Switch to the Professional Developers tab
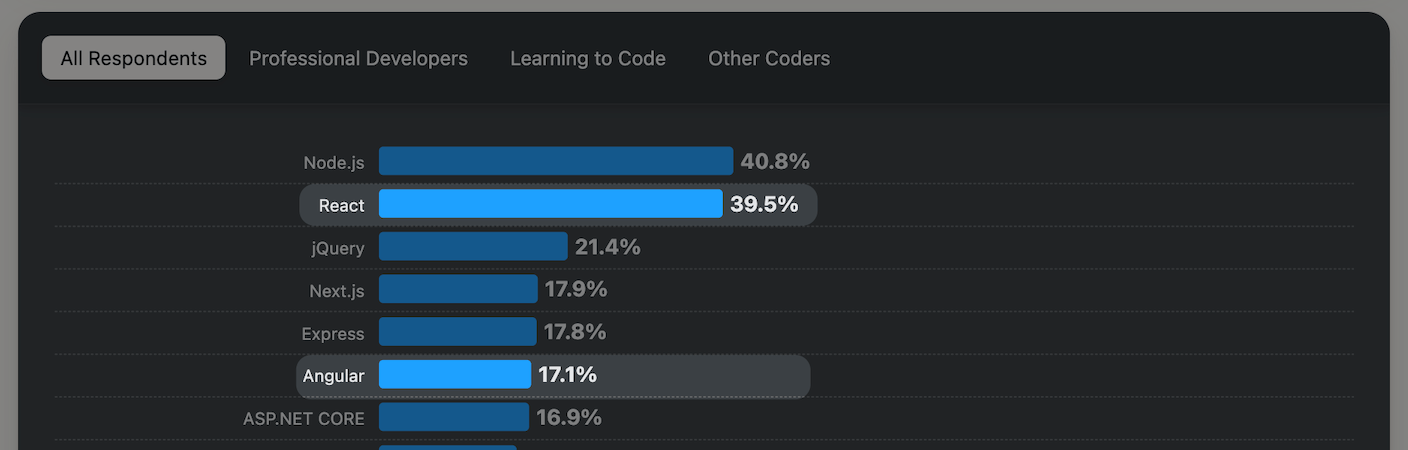Screen dimensions: 1408x450 358,59
